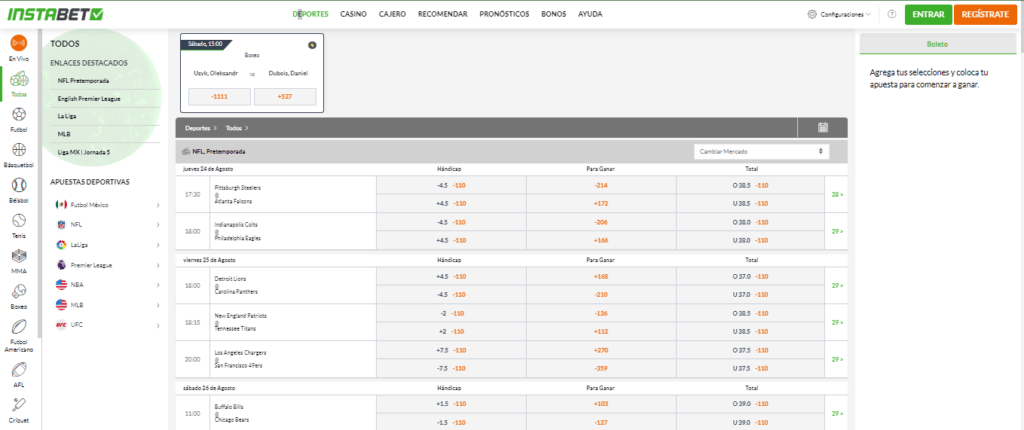Open English Premier League featured link
The height and width of the screenshot is (430, 1024).
tap(89, 99)
